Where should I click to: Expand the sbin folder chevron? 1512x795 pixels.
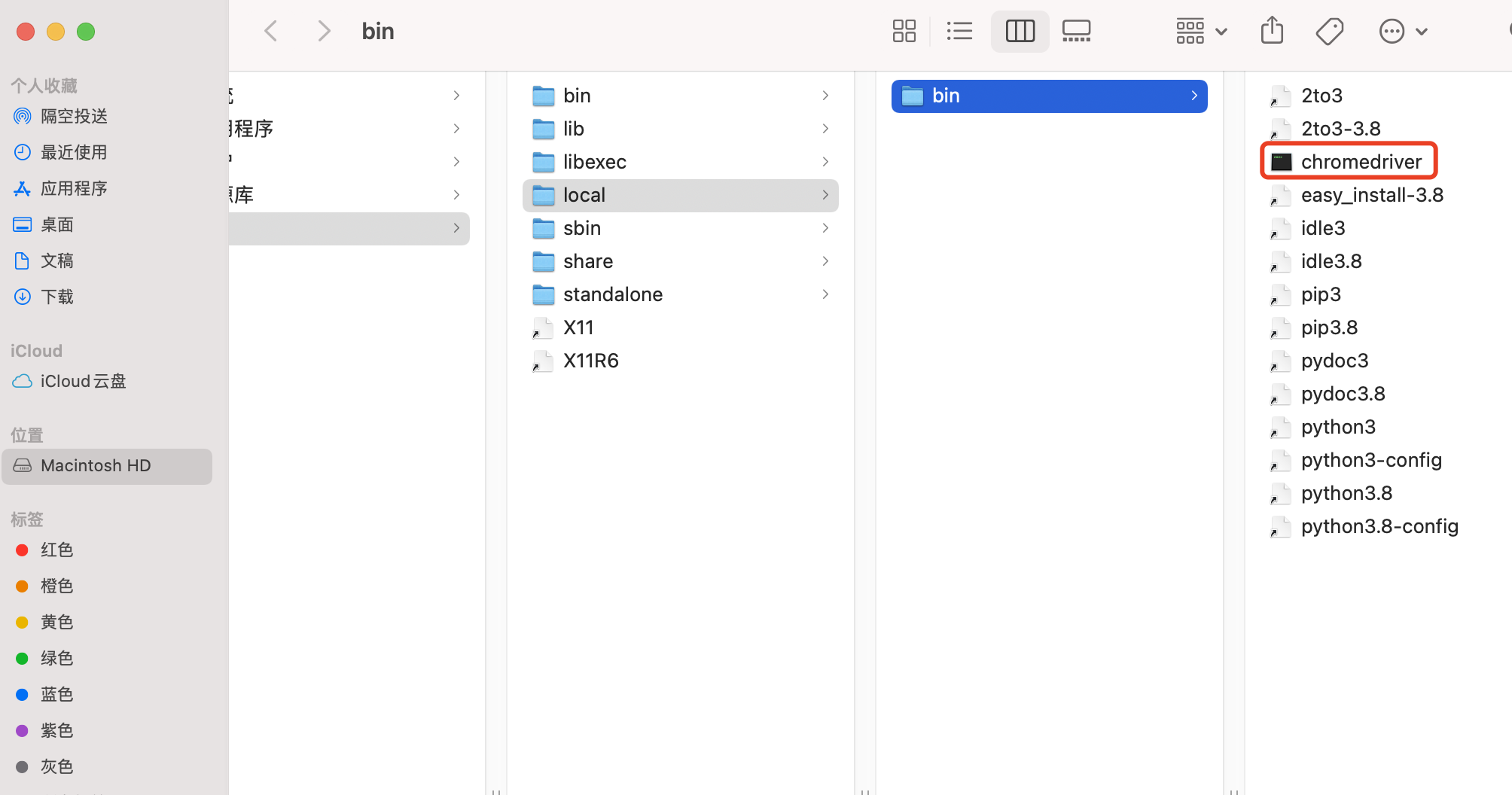(x=825, y=228)
